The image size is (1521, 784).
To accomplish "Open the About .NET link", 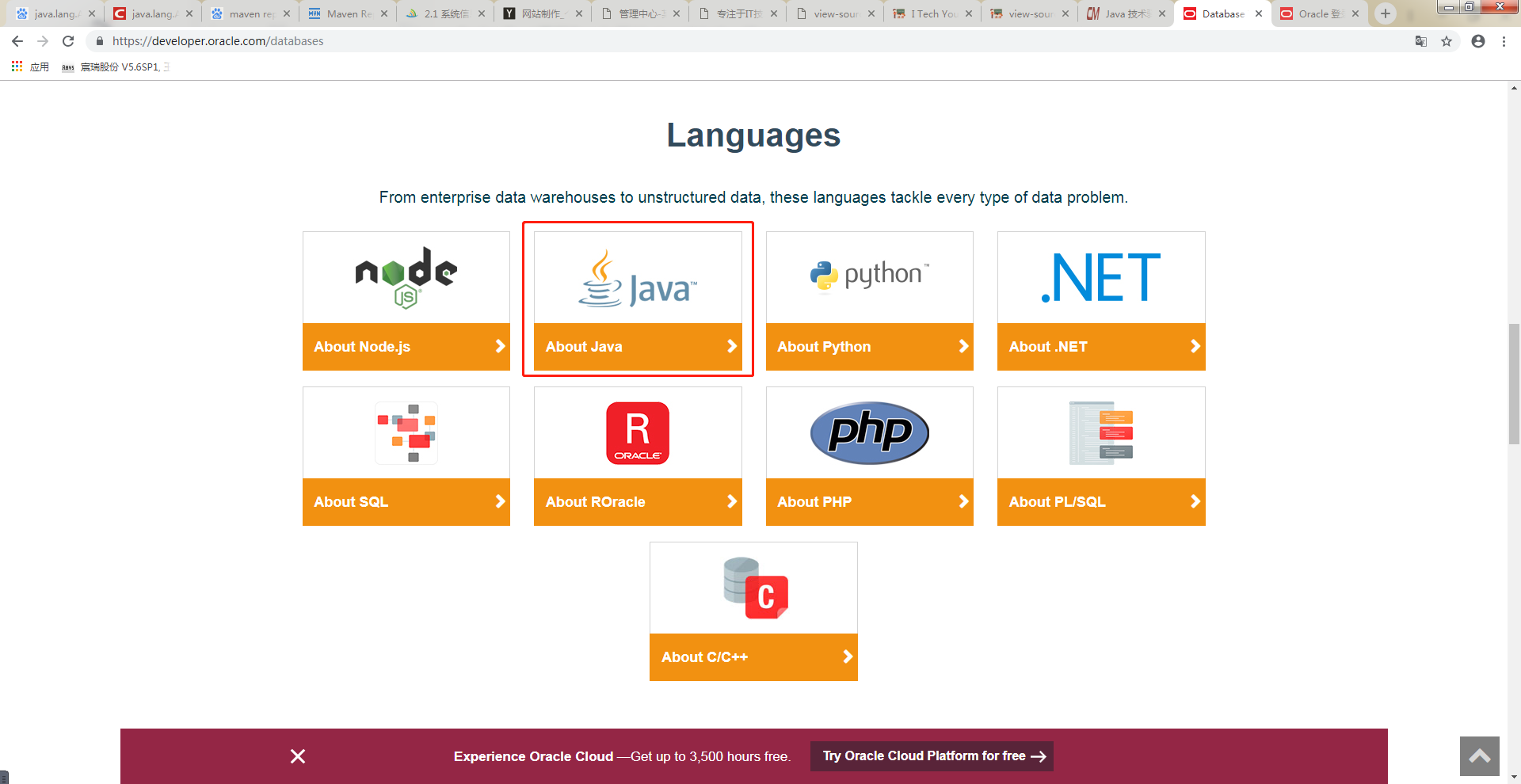I will 1101,347.
